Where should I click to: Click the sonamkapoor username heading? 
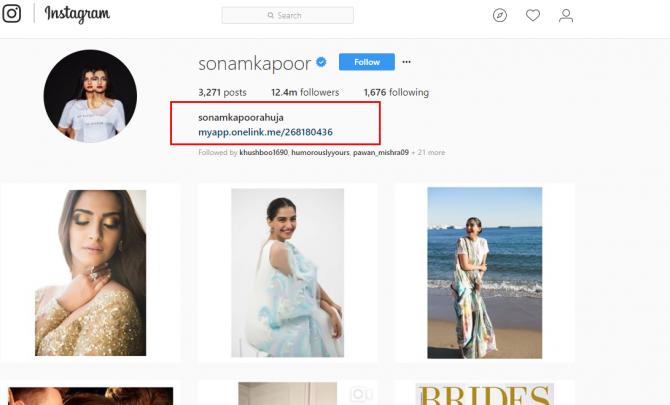pos(255,64)
